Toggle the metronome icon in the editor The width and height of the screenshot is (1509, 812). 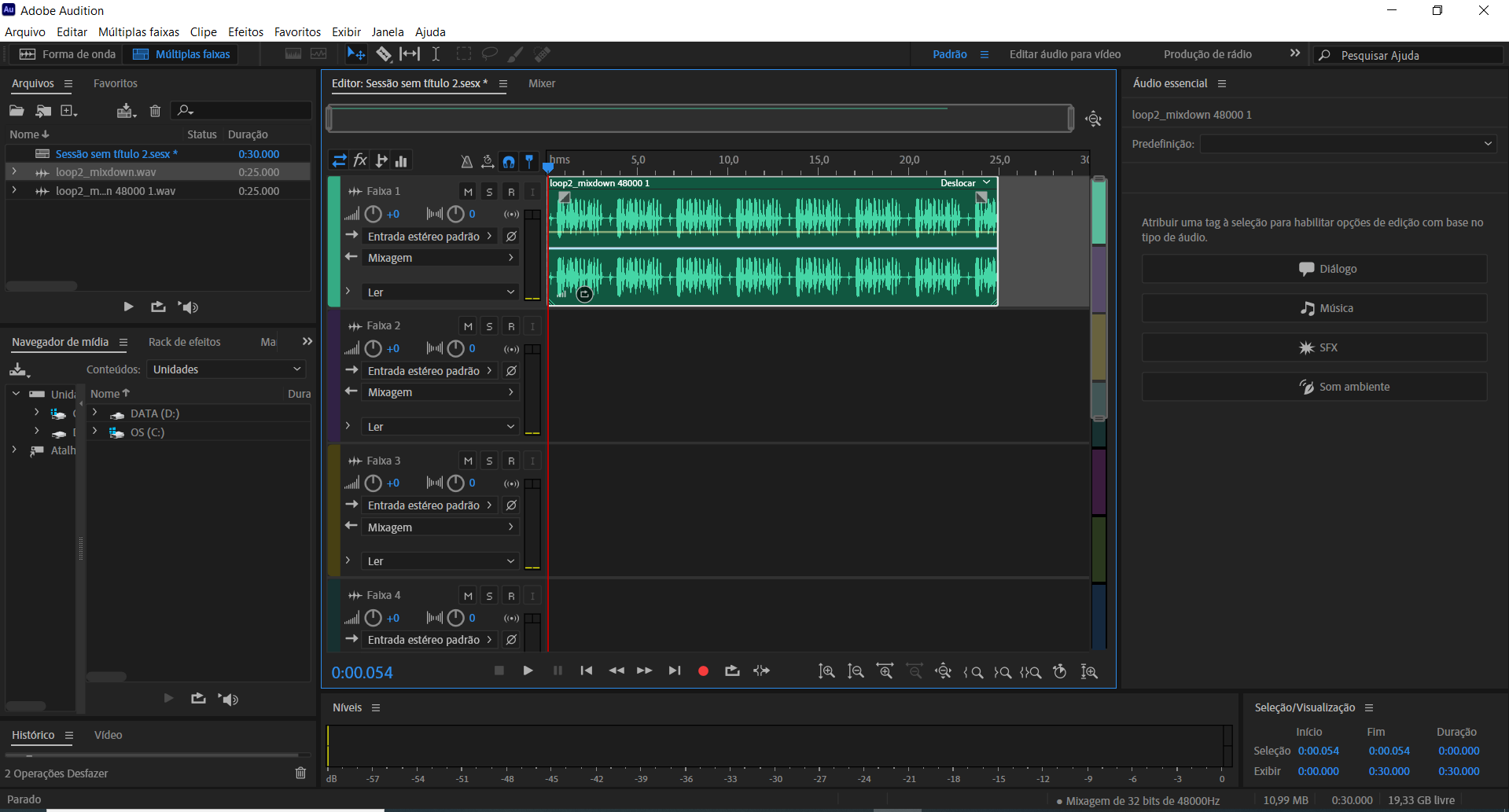pyautogui.click(x=466, y=162)
